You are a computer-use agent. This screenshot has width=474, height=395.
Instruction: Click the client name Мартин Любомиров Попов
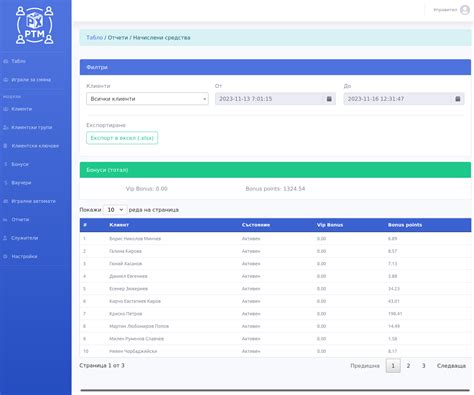point(139,326)
